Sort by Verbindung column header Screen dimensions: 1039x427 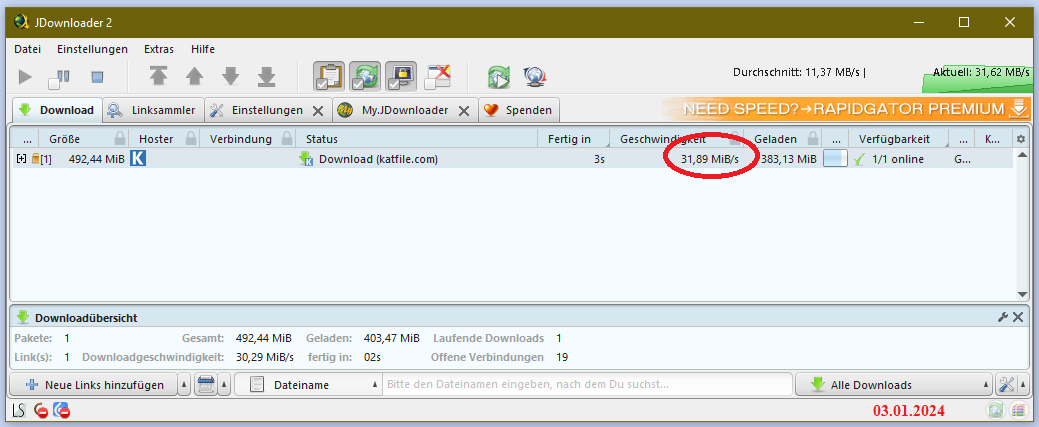point(241,139)
